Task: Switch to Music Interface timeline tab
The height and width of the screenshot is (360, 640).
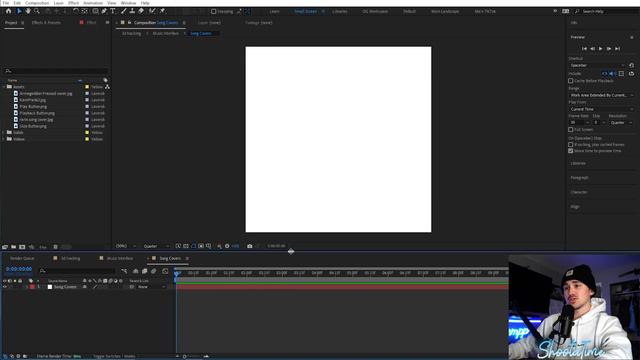Action: click(x=120, y=258)
